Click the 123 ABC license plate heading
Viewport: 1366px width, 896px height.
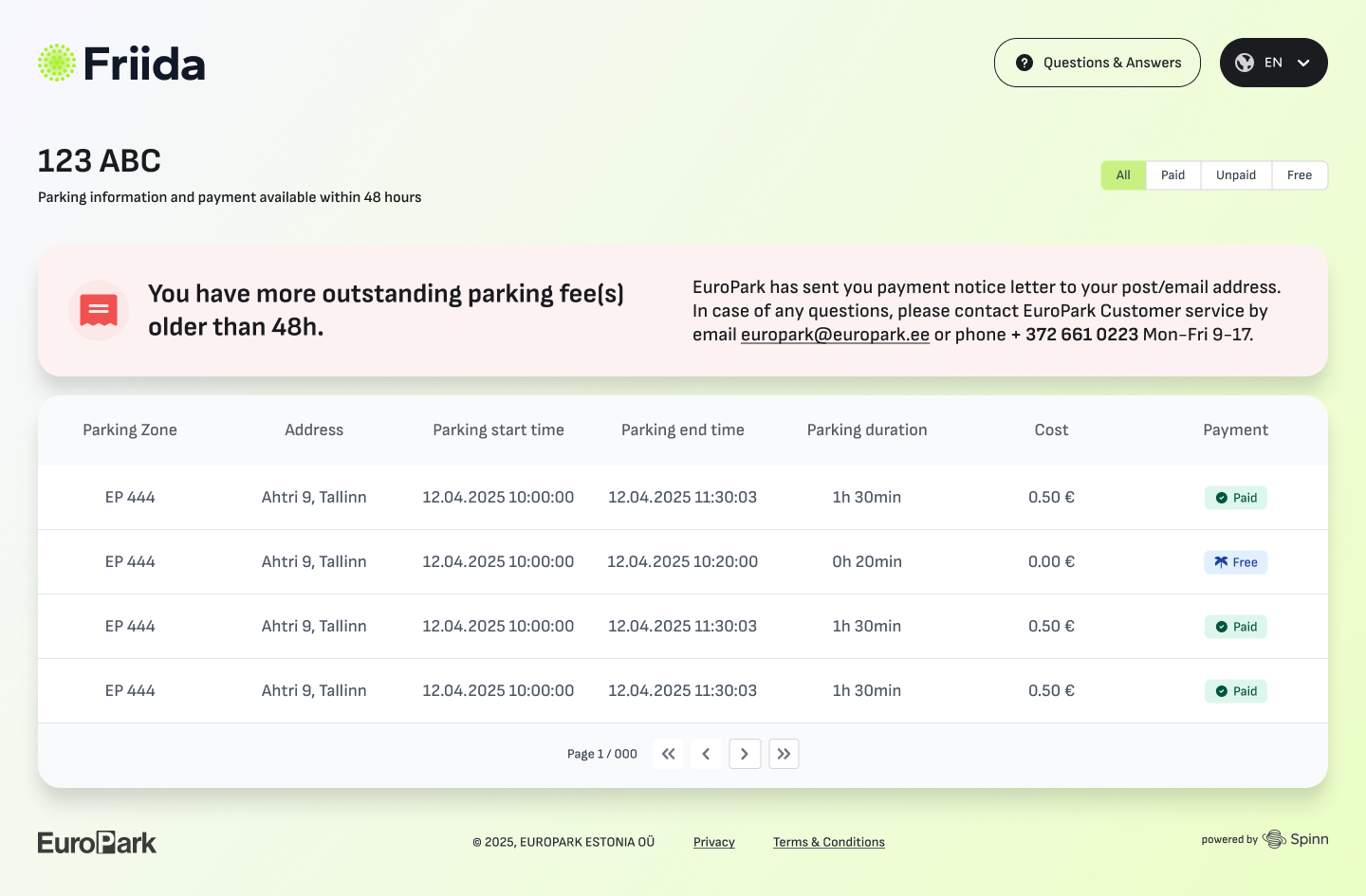pyautogui.click(x=100, y=160)
